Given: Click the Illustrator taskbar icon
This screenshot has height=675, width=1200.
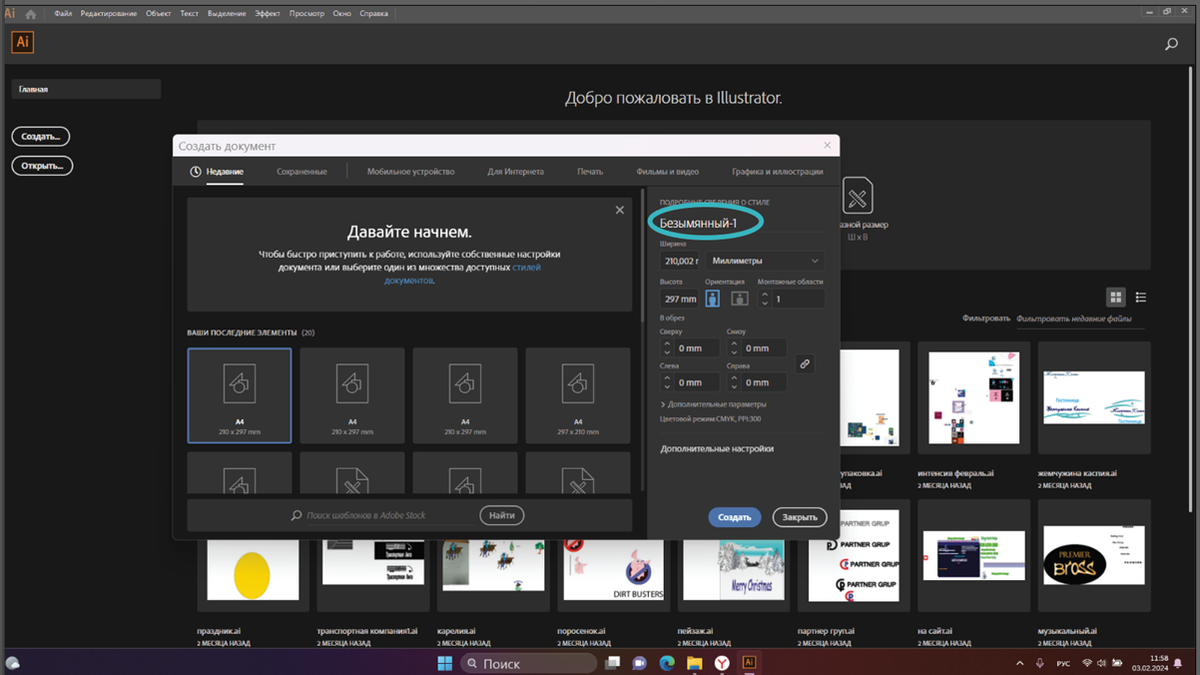Looking at the screenshot, I should 748,663.
